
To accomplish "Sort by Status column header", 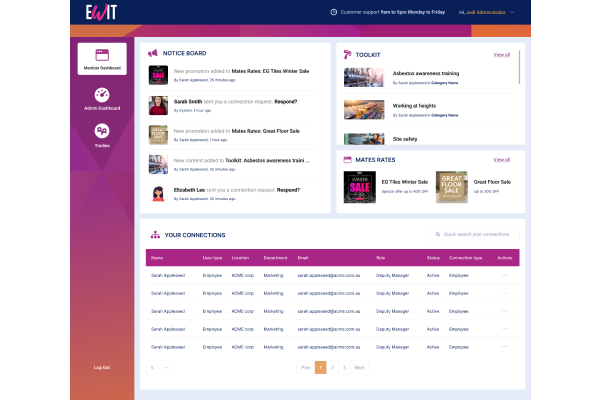I will click(433, 258).
